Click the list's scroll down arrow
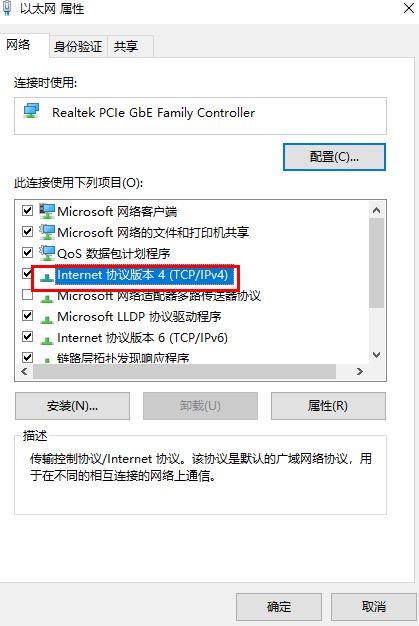Viewport: 419px width, 626px height. (376, 355)
